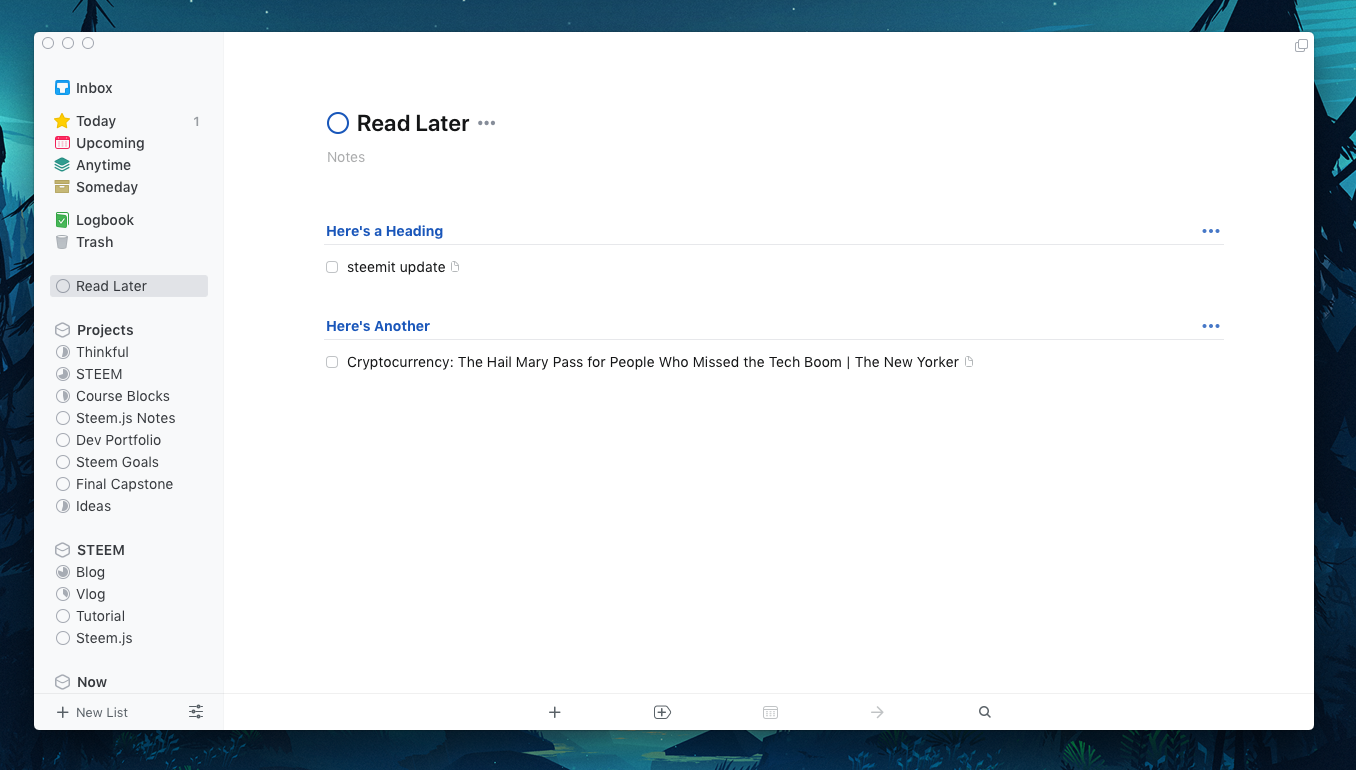Image resolution: width=1356 pixels, height=770 pixels.
Task: Click the Thinkful project progress circle
Action: pos(63,352)
